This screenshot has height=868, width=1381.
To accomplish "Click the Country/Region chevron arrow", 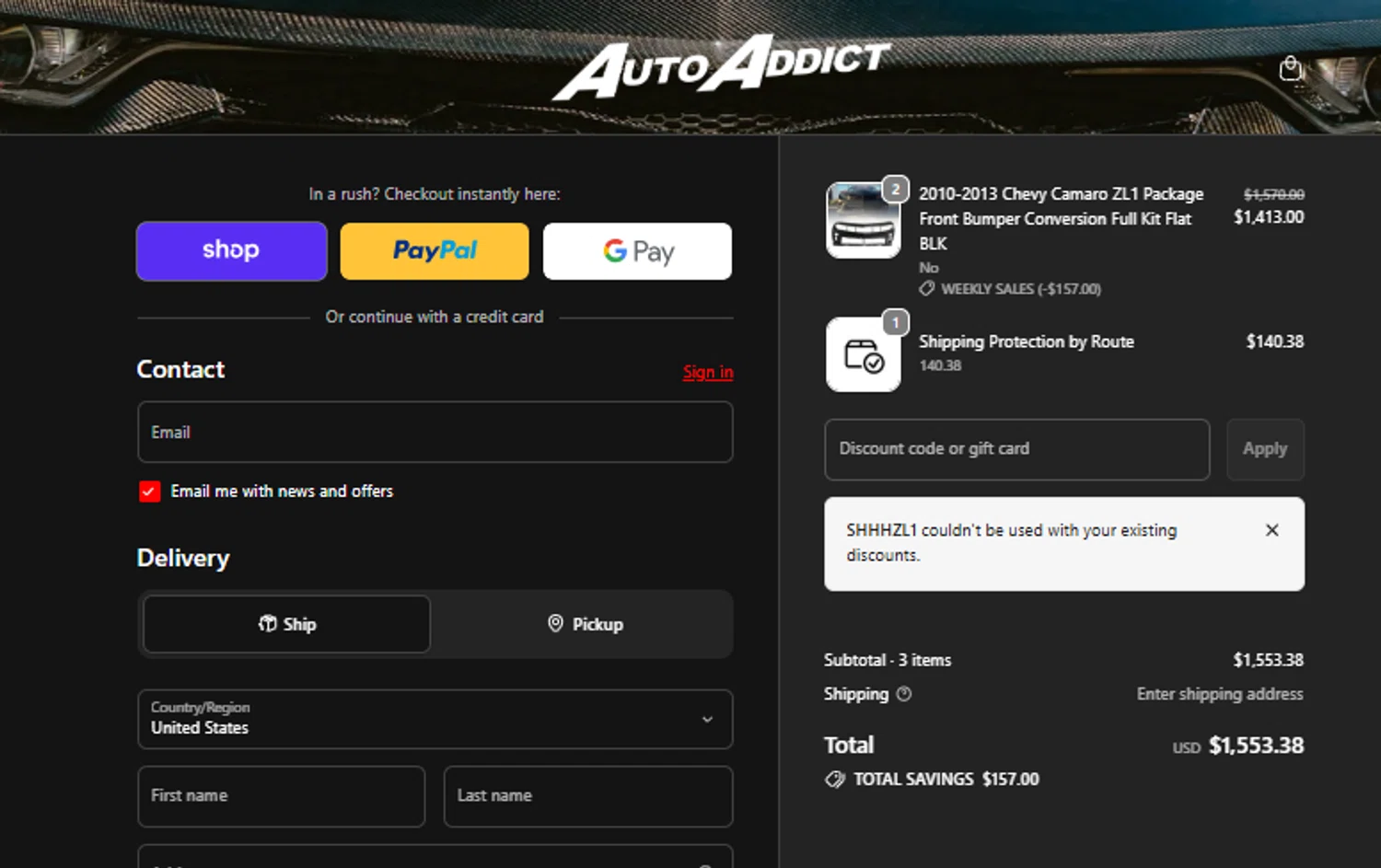I will tap(707, 719).
